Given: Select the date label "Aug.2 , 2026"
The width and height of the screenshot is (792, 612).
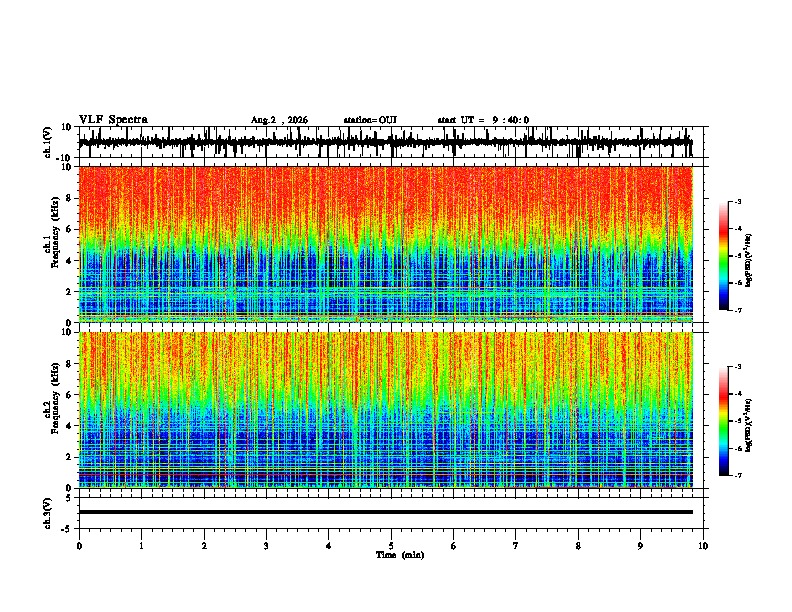Looking at the screenshot, I should pyautogui.click(x=279, y=120).
